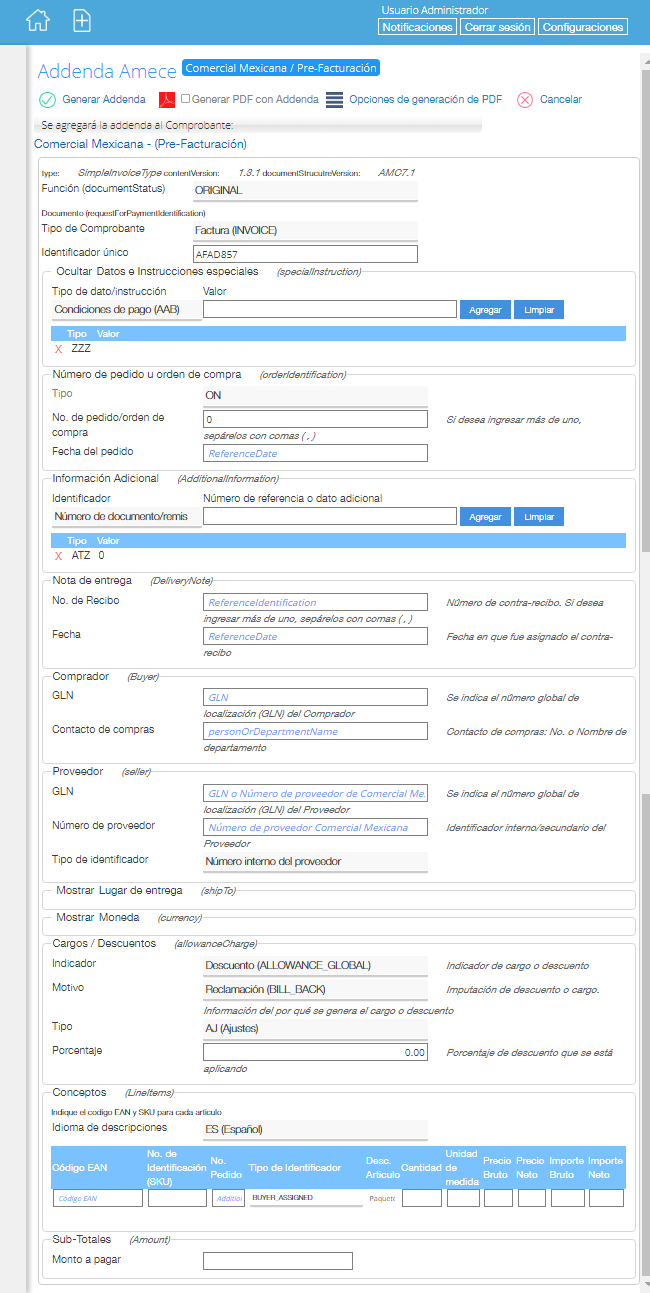Click the Proveedor GLN field
This screenshot has width=650, height=1293.
point(315,793)
